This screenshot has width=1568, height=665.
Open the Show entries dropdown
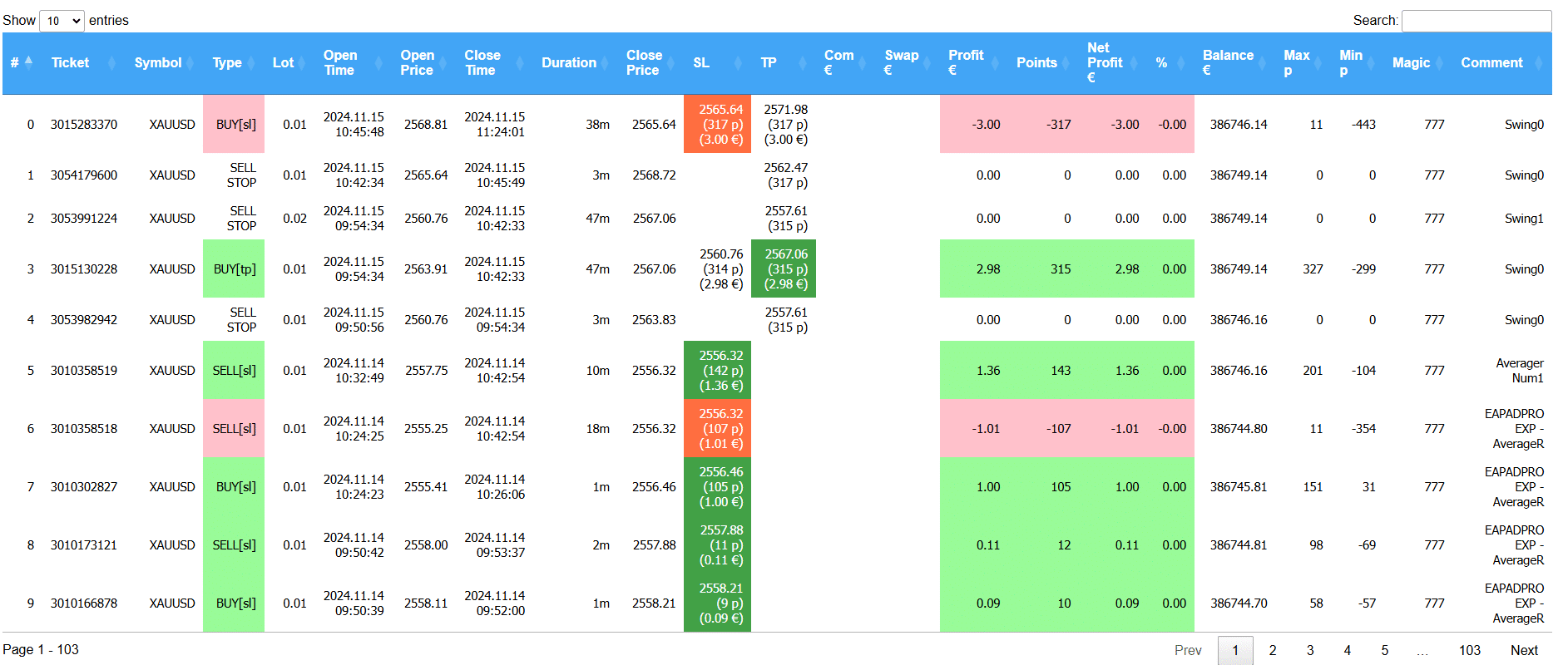tap(62, 21)
